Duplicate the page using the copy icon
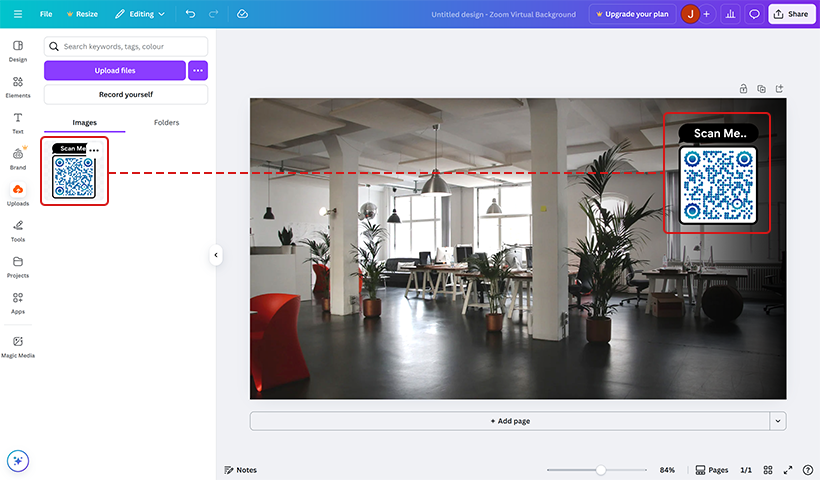820x480 pixels. coord(761,88)
